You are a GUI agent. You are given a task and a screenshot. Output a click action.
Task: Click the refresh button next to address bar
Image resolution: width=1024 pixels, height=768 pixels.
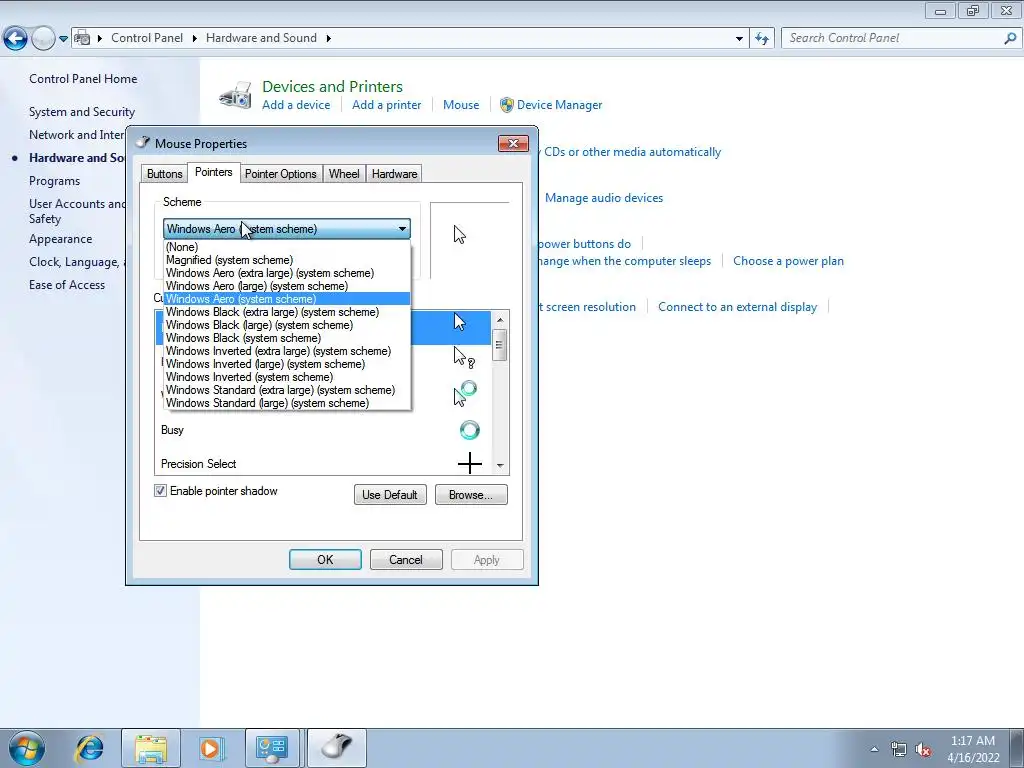761,38
